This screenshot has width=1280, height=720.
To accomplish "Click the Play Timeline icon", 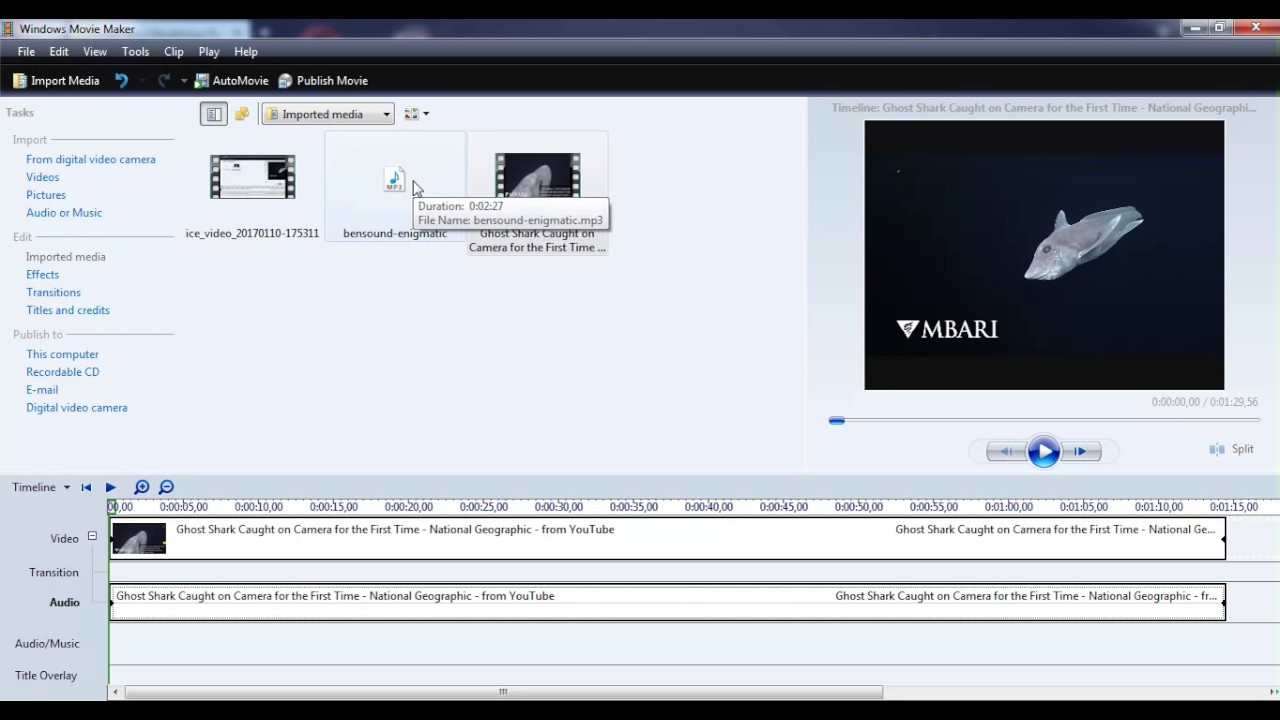I will click(x=110, y=488).
